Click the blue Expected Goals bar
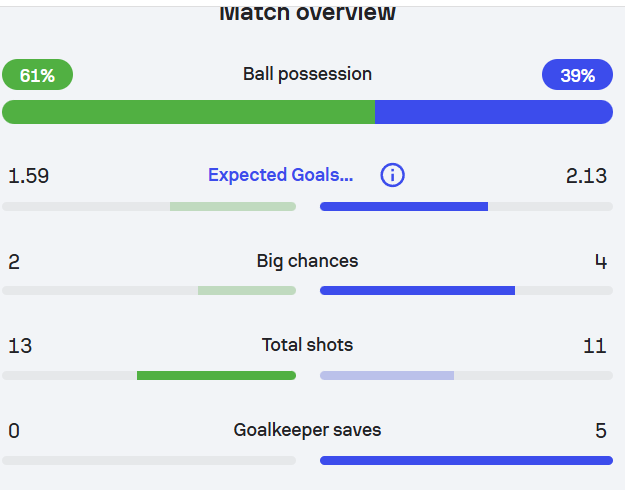Image resolution: width=625 pixels, height=490 pixels. click(404, 207)
